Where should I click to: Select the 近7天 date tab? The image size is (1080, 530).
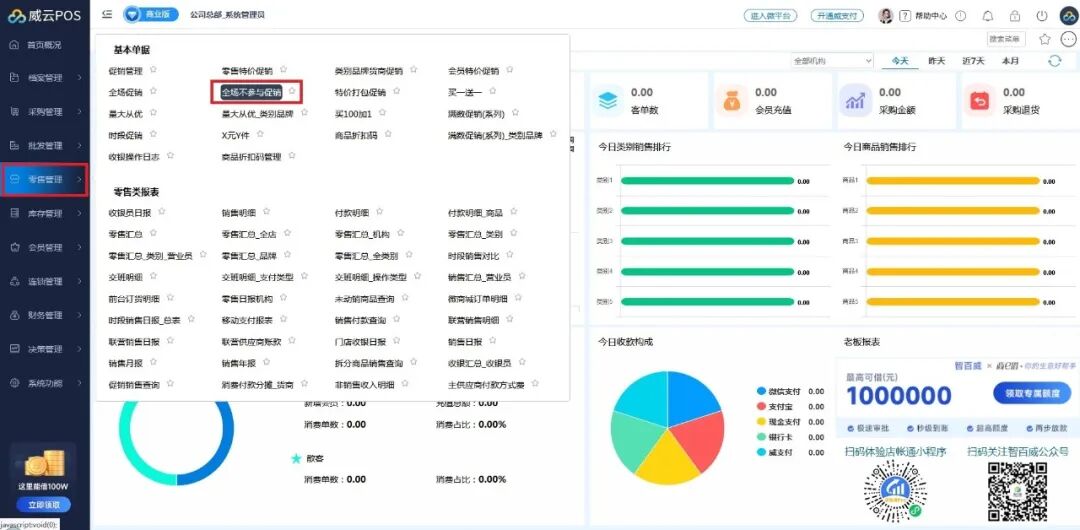[x=973, y=61]
